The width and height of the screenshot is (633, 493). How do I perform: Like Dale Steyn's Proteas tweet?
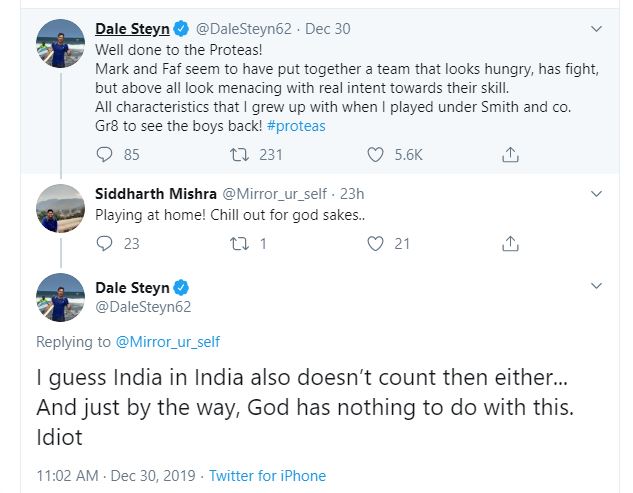(376, 154)
